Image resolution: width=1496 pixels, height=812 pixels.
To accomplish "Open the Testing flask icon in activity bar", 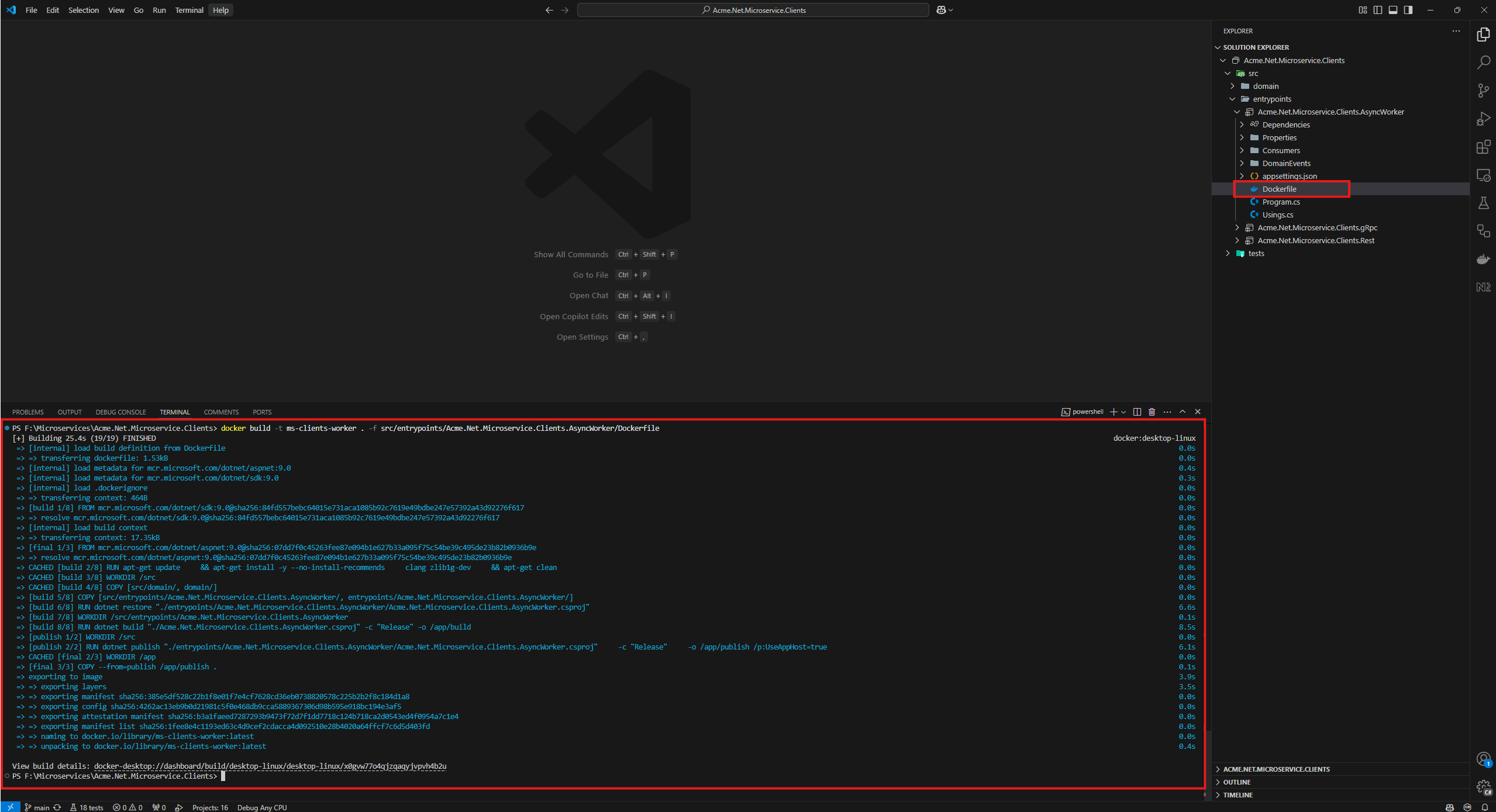I will coord(1483,203).
